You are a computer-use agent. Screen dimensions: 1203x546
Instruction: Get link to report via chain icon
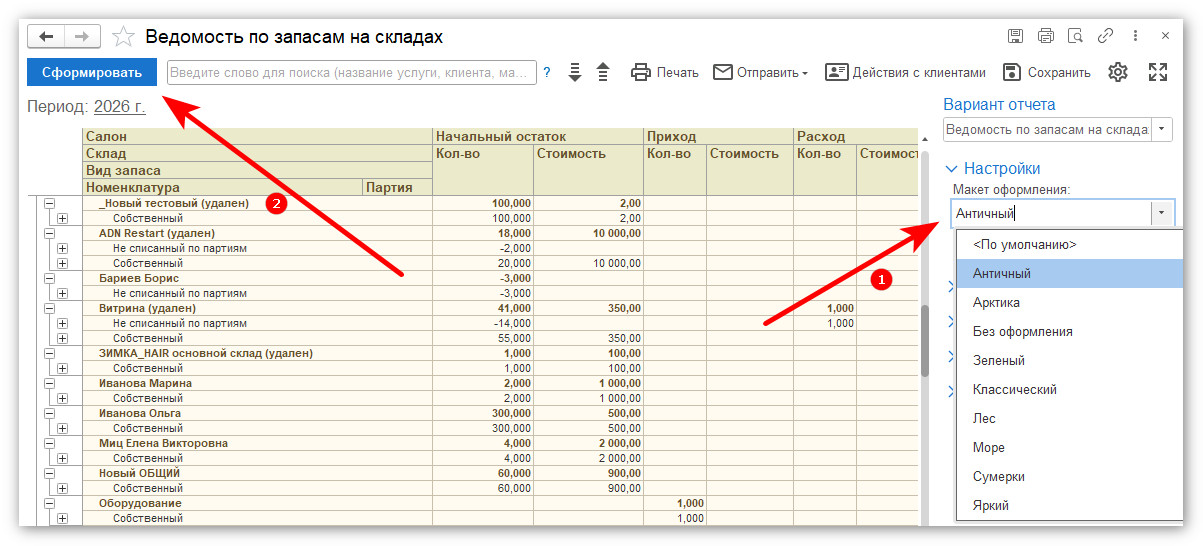(1105, 36)
